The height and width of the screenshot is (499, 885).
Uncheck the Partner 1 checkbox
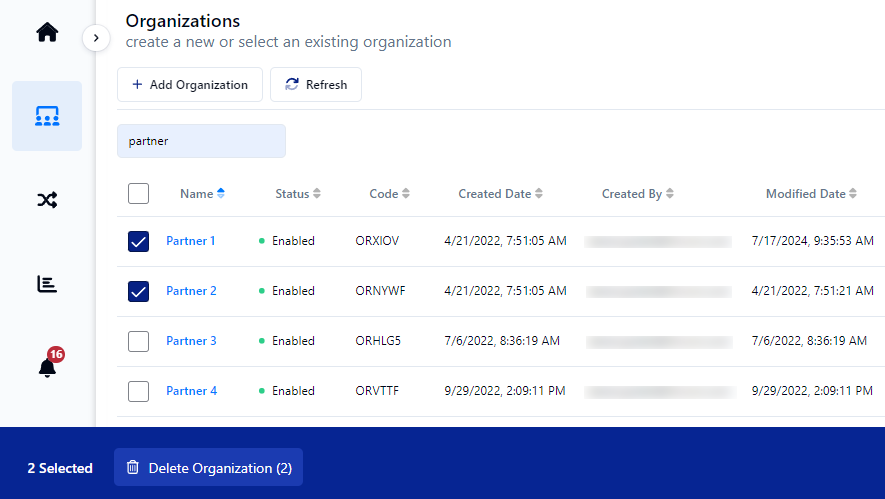(x=139, y=241)
